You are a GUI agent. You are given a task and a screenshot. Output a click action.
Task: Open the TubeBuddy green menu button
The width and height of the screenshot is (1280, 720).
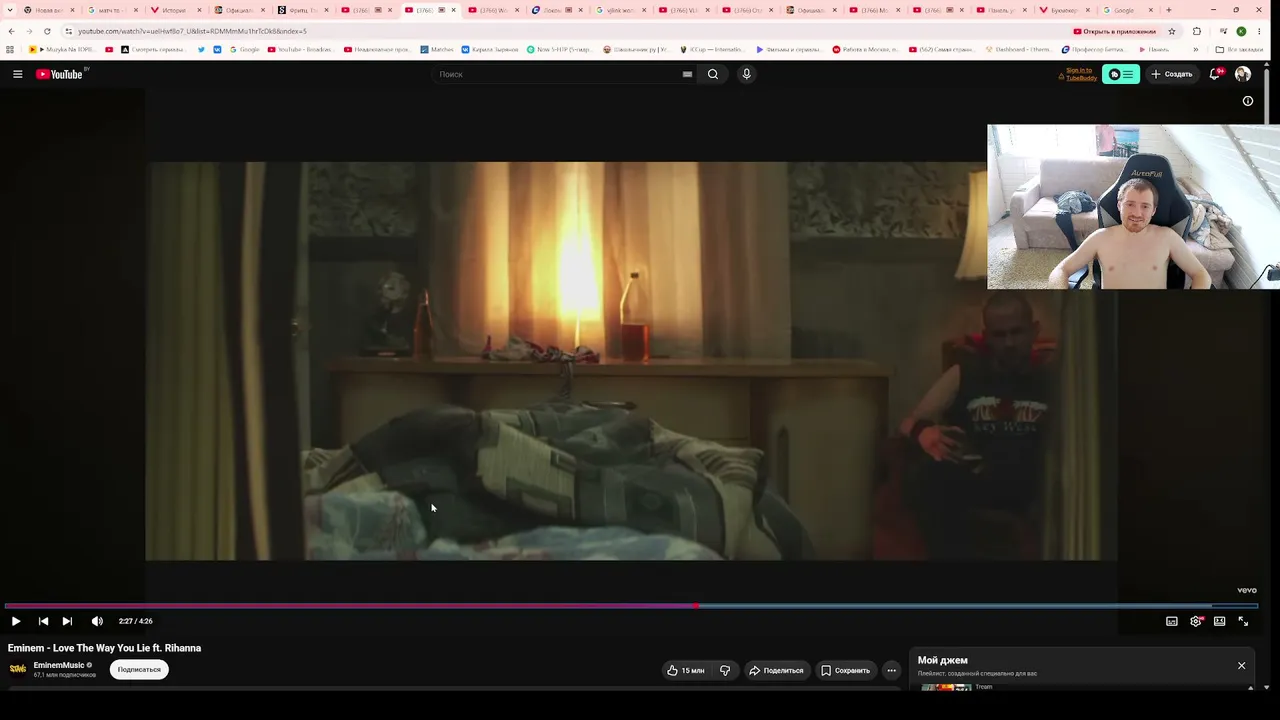tap(1121, 74)
